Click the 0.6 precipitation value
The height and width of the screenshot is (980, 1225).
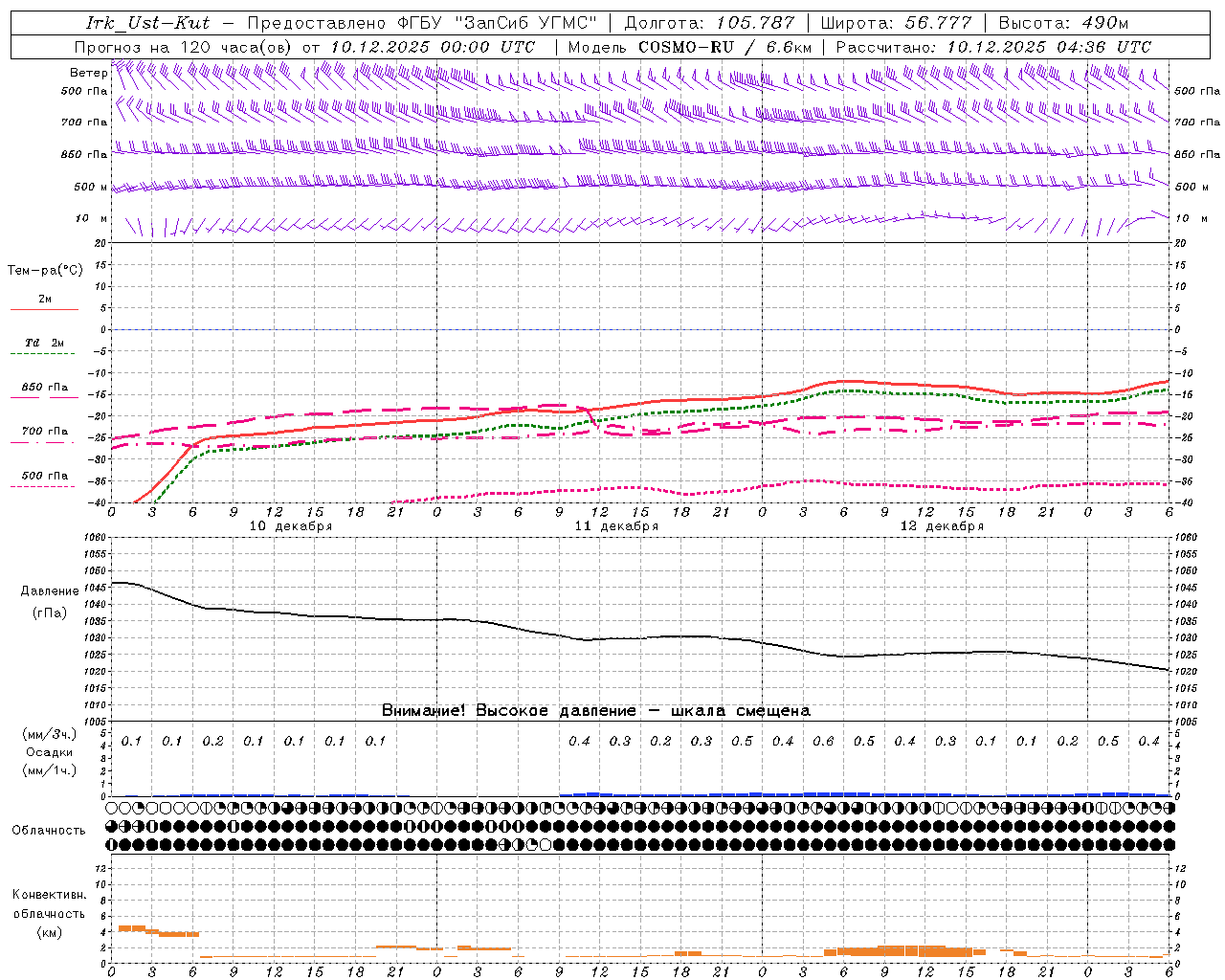pyautogui.click(x=823, y=741)
